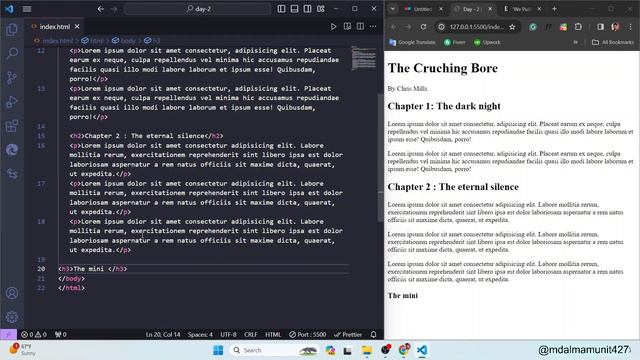Image resolution: width=640 pixels, height=360 pixels.
Task: Click the Run play icon in editor toolbar
Action: tap(333, 27)
